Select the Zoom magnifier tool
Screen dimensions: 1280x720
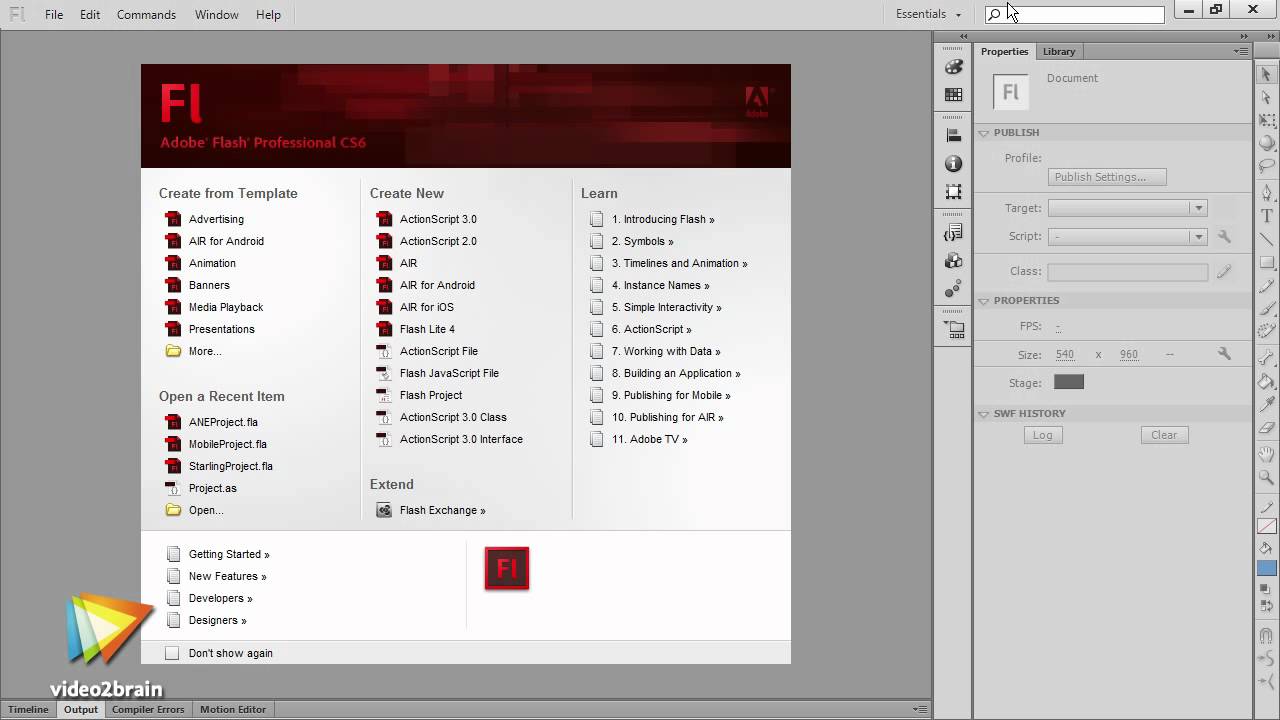coord(1266,478)
